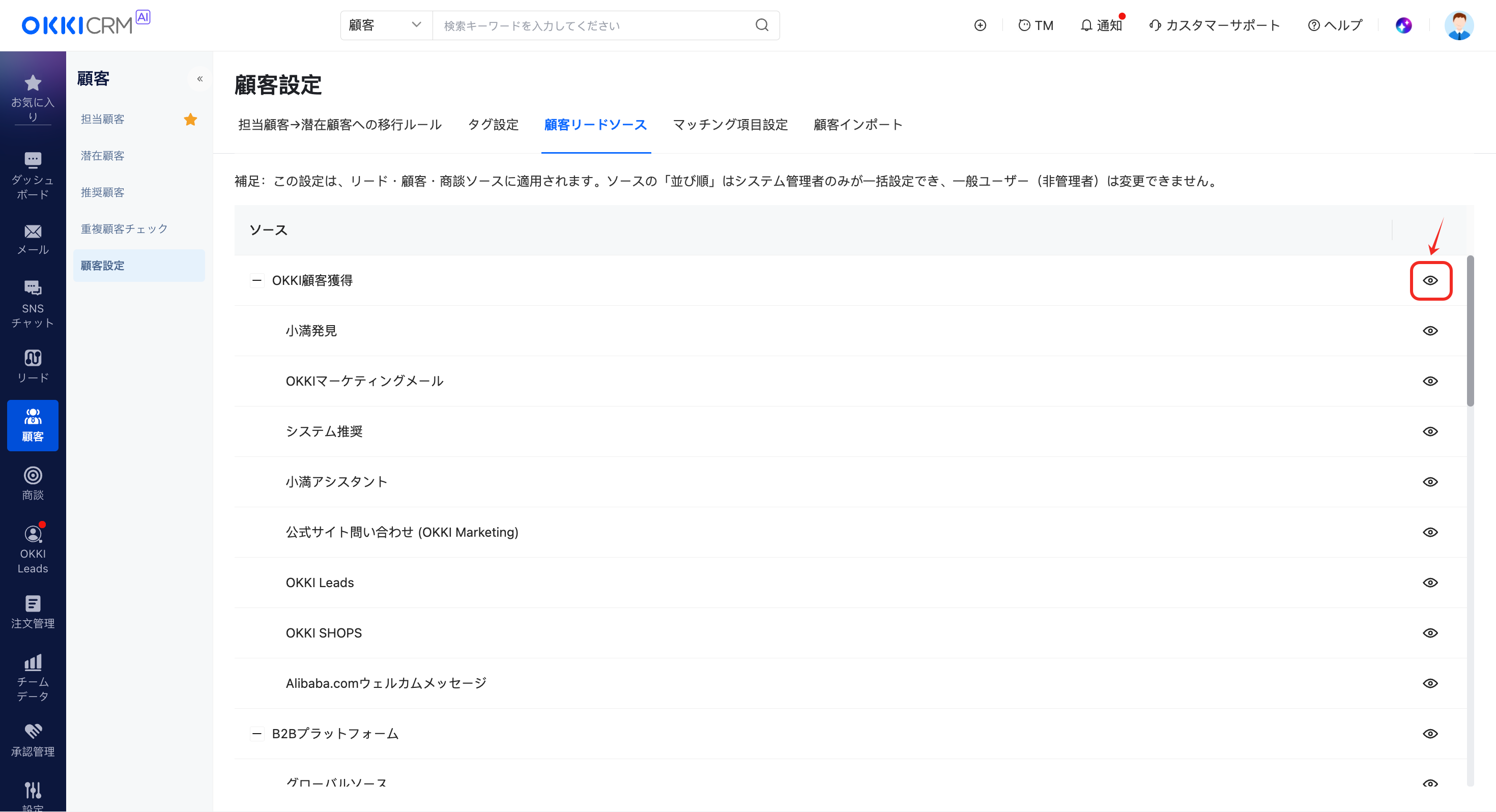The image size is (1496, 812).
Task: Toggle visibility of OKKI顧客獲得 source
Action: click(1430, 280)
